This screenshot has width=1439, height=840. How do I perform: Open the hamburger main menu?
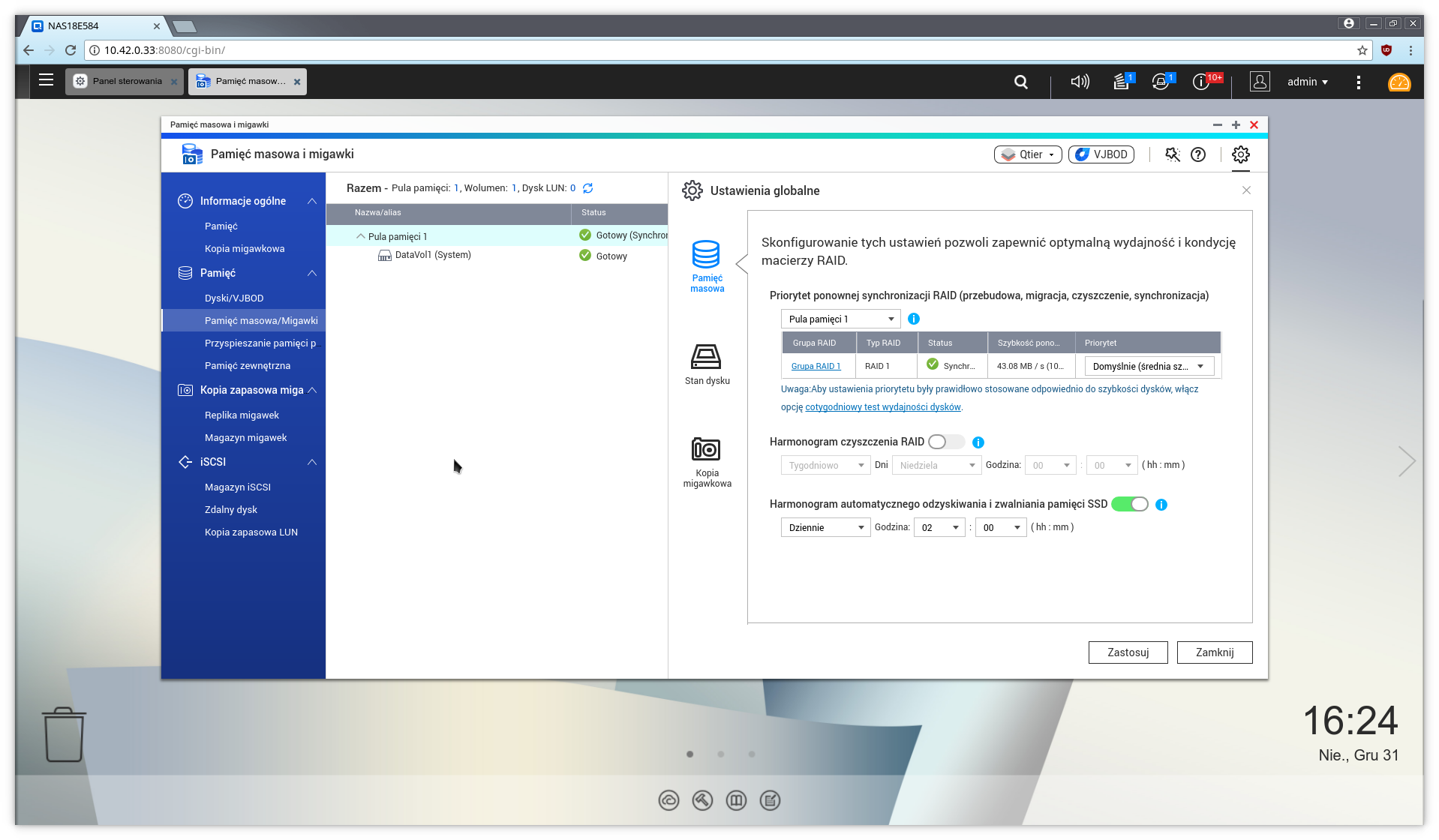click(x=46, y=81)
